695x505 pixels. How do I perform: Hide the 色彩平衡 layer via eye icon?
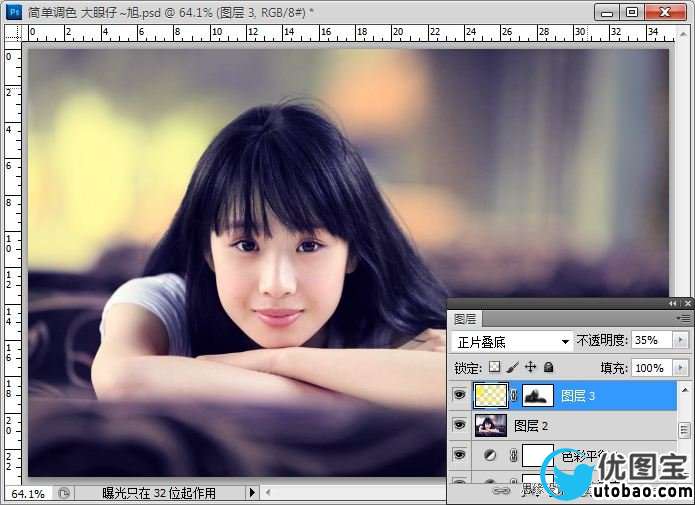[460, 454]
